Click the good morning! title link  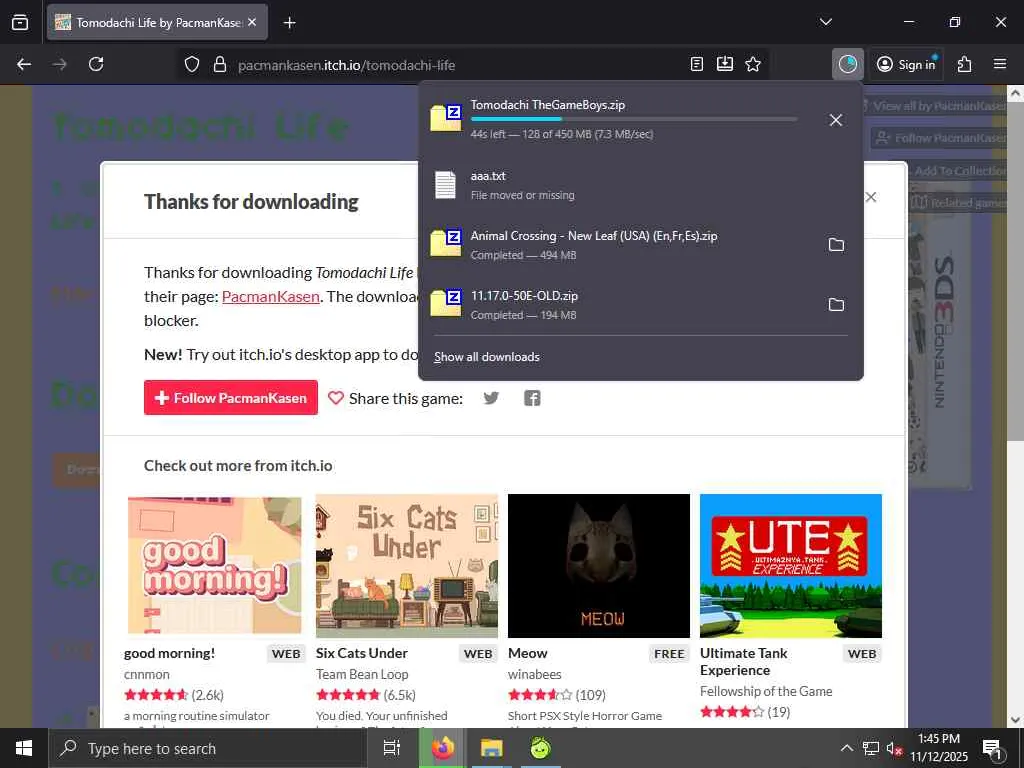[169, 653]
